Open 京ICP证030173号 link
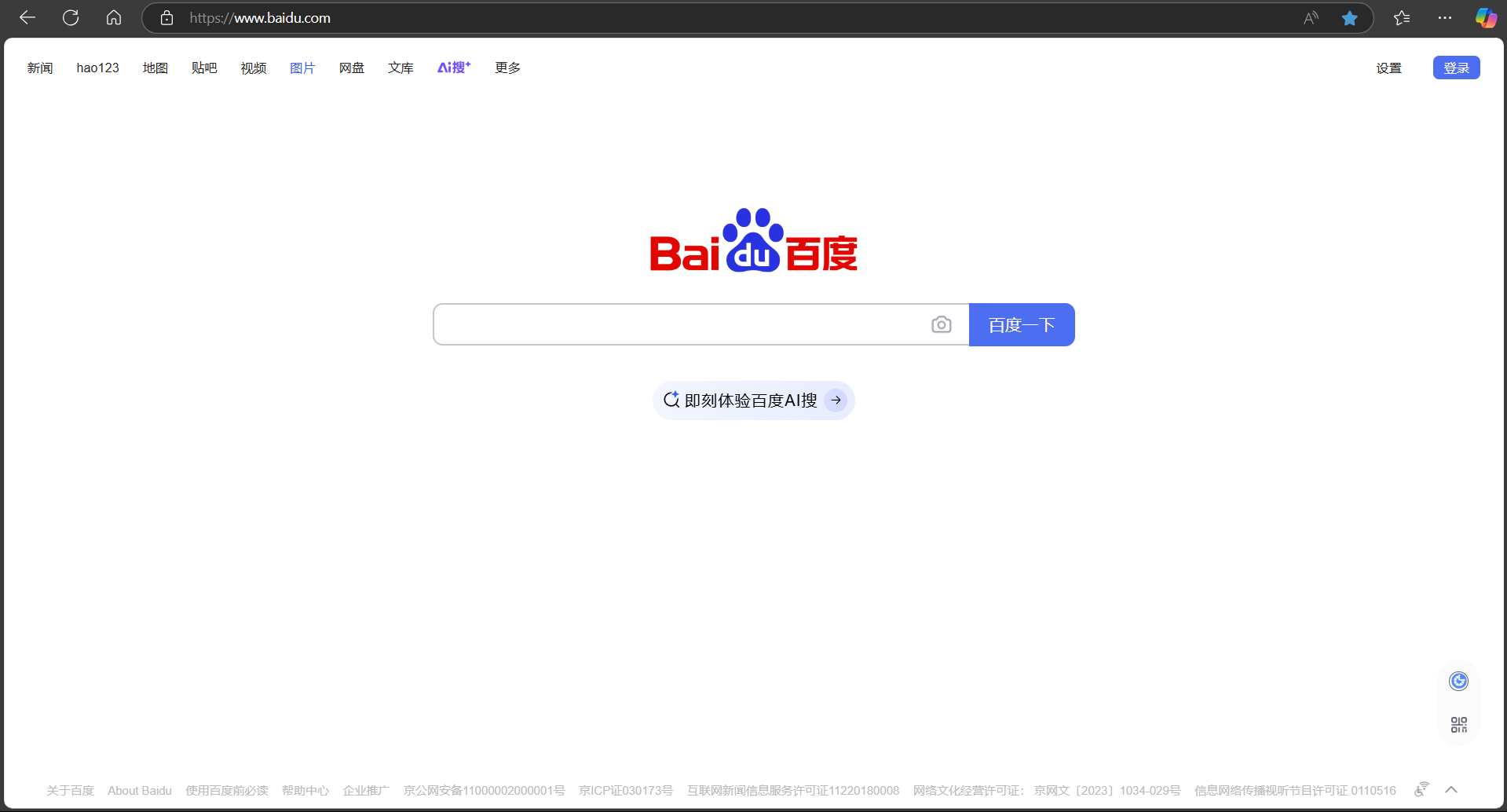 pyautogui.click(x=626, y=791)
